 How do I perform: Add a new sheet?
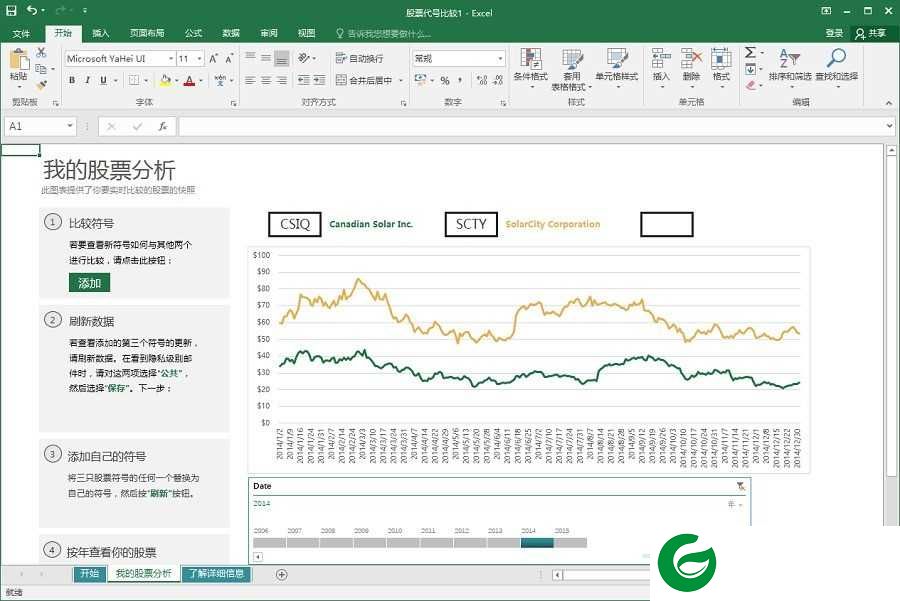click(281, 574)
